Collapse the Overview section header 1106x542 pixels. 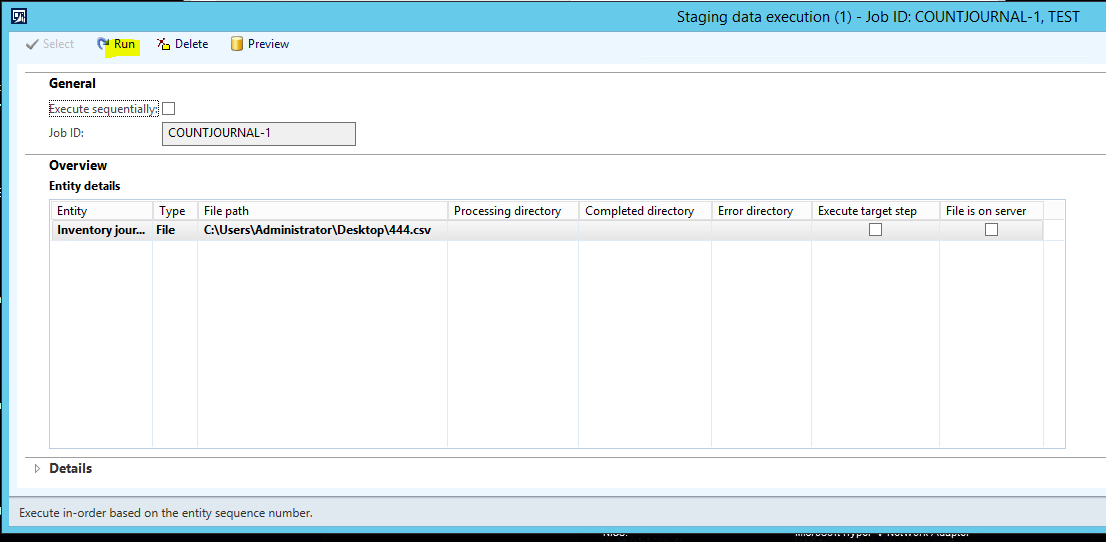tap(78, 165)
